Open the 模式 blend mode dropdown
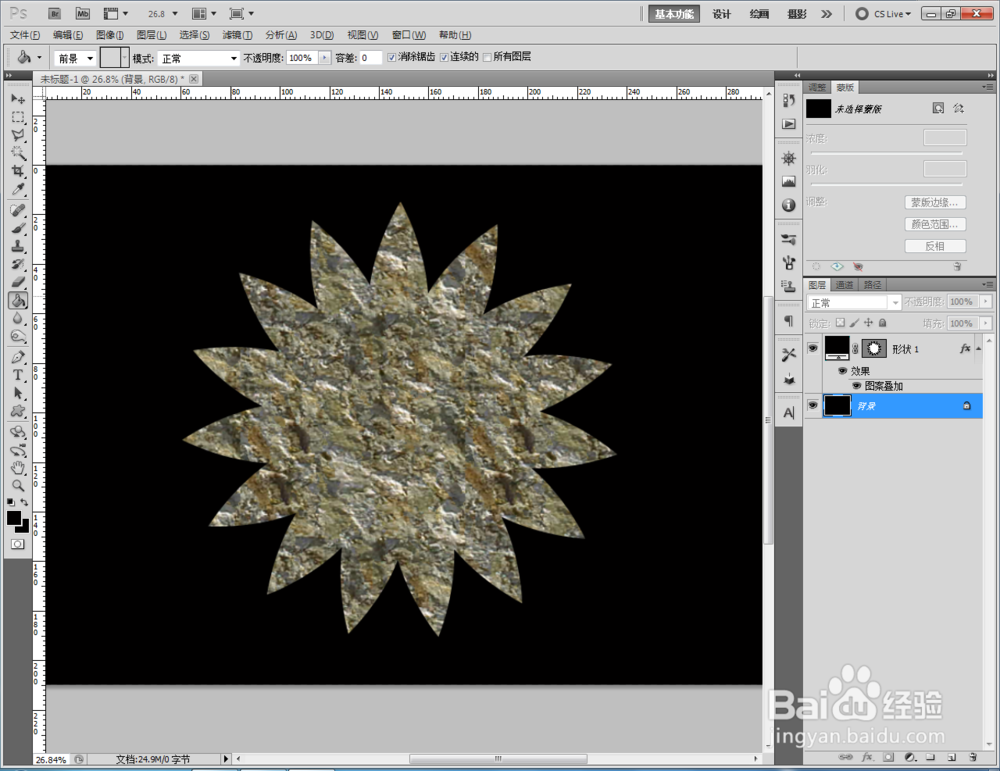 coord(198,58)
